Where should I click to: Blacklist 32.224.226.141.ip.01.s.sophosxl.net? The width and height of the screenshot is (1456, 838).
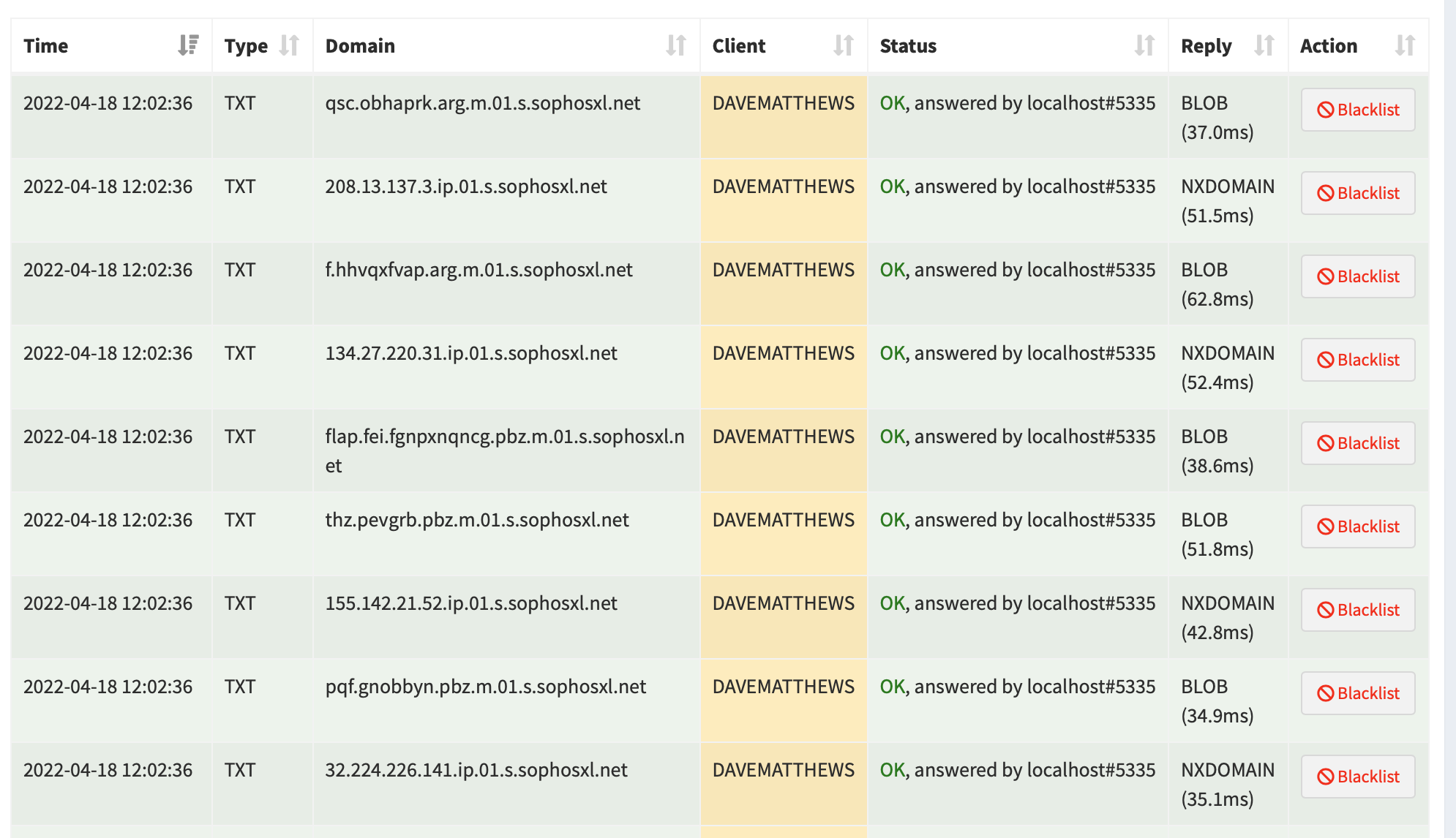pyautogui.click(x=1358, y=777)
